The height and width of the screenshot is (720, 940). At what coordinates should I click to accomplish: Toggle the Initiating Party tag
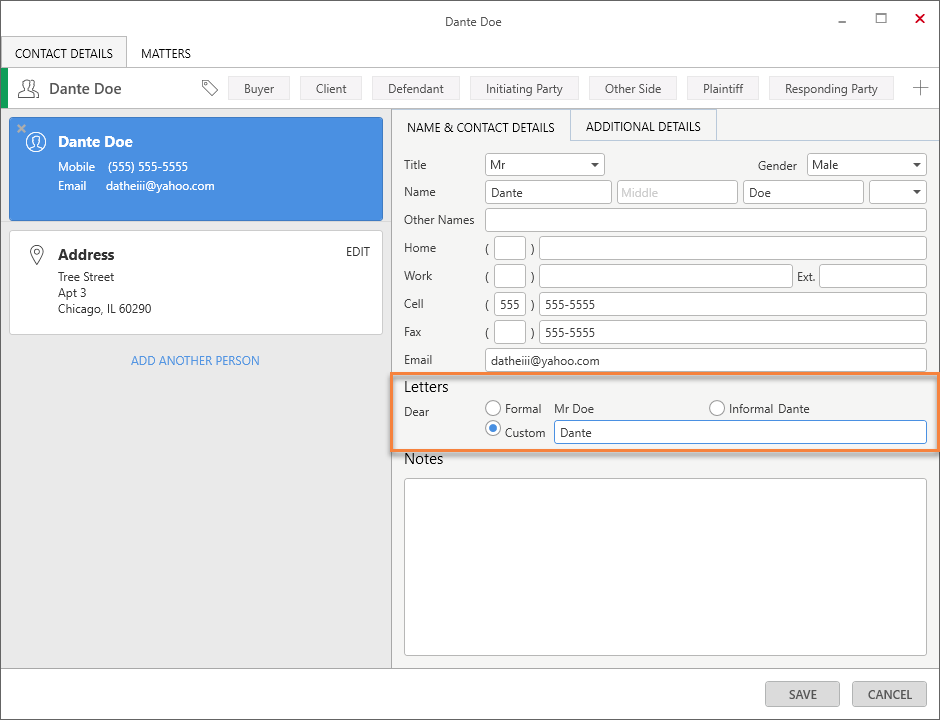(524, 89)
